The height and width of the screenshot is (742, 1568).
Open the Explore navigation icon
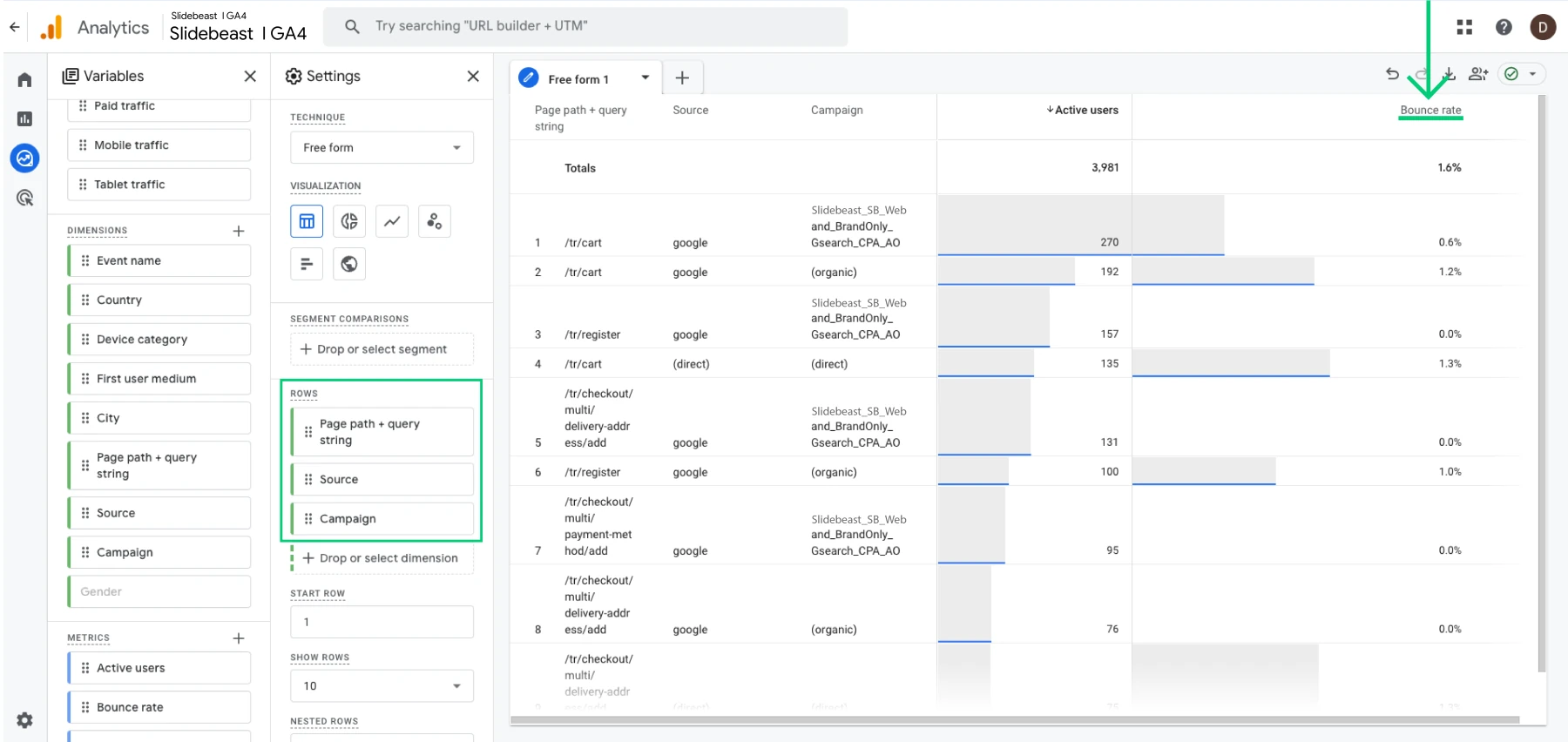pos(24,159)
